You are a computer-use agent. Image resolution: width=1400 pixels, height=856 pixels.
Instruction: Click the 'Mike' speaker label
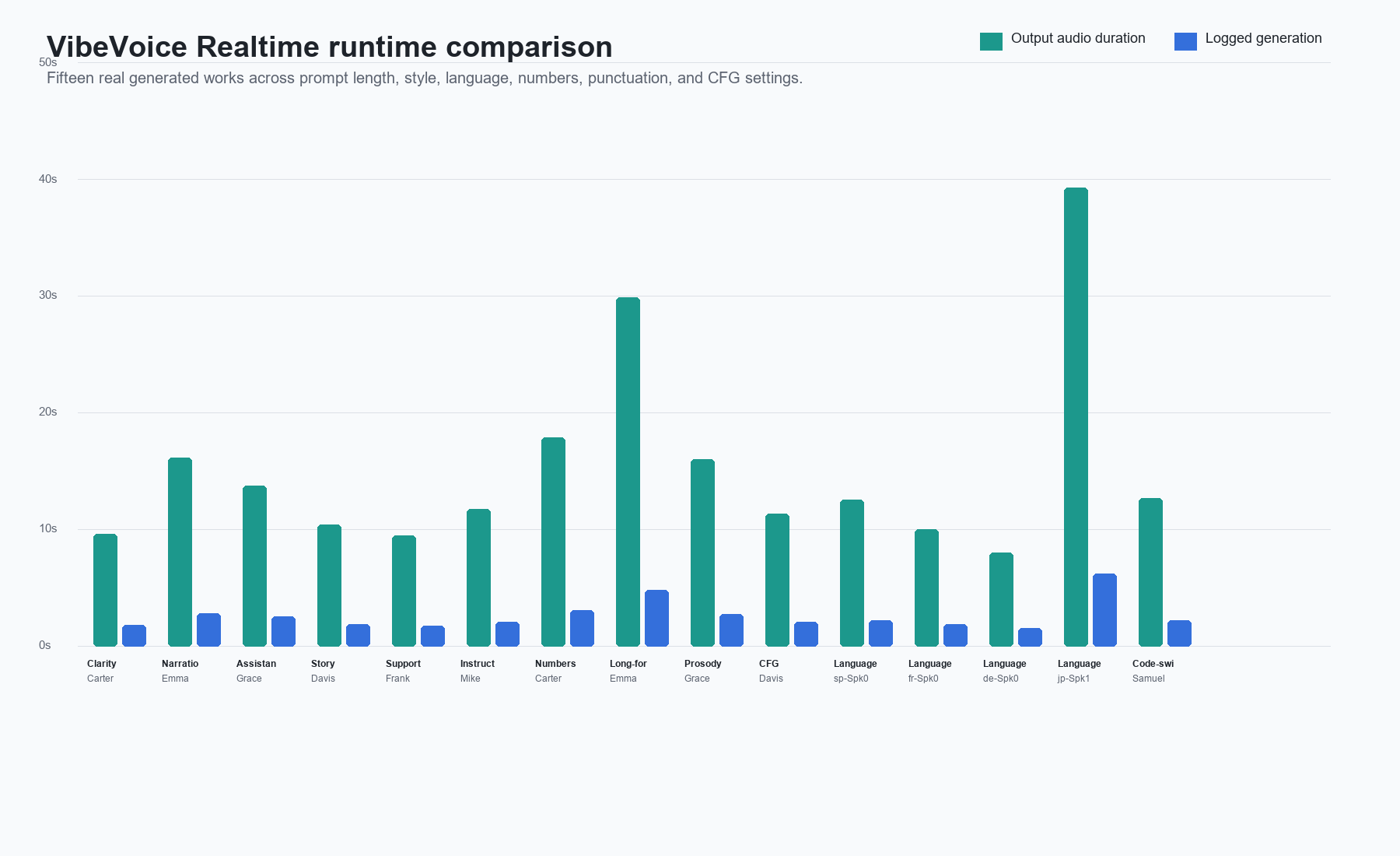(x=470, y=679)
